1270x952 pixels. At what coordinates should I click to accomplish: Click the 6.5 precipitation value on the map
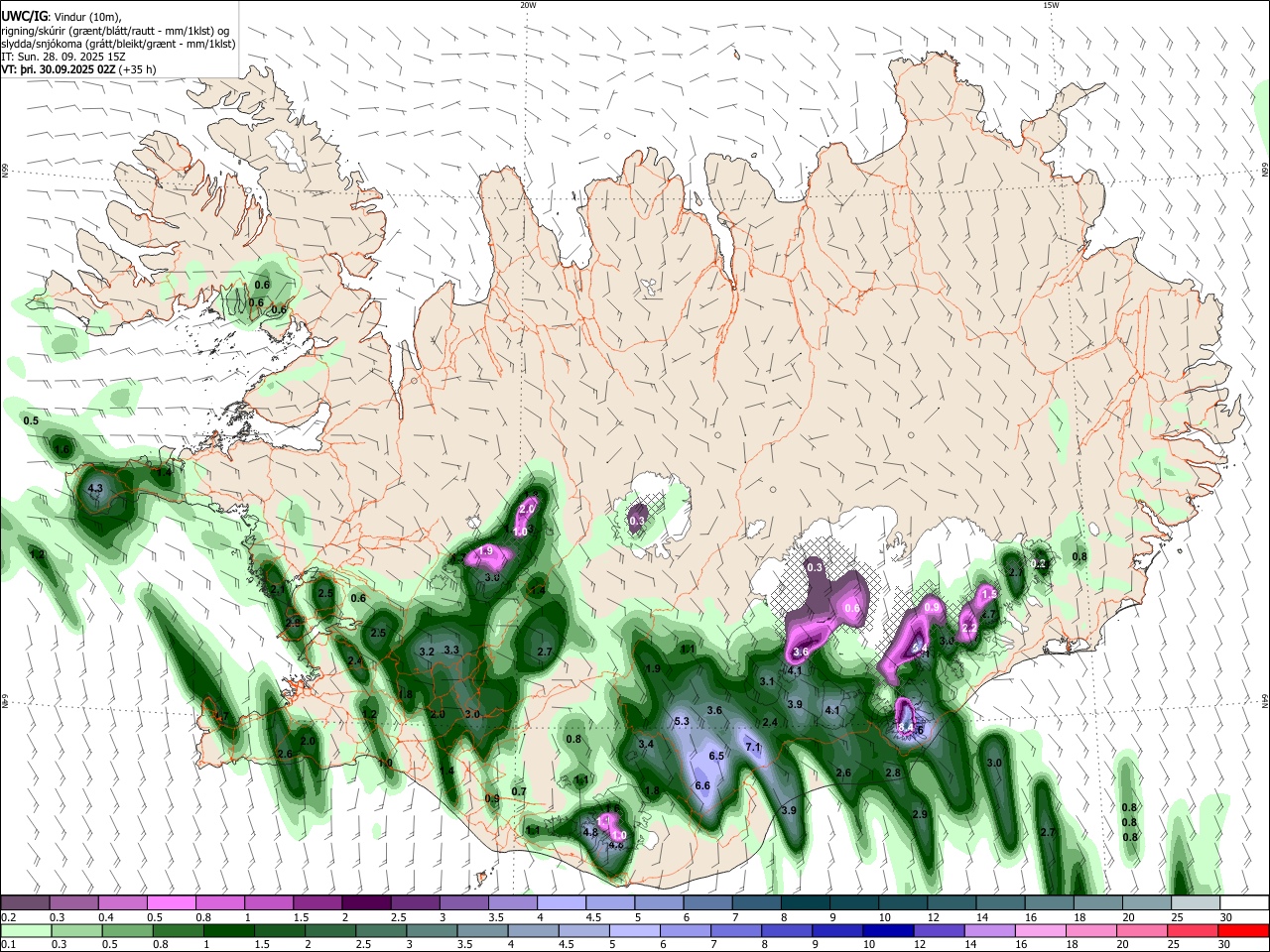[717, 756]
